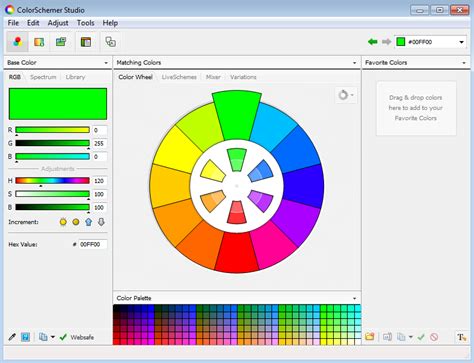Click the text tool icon bottom right

pyautogui.click(x=461, y=337)
